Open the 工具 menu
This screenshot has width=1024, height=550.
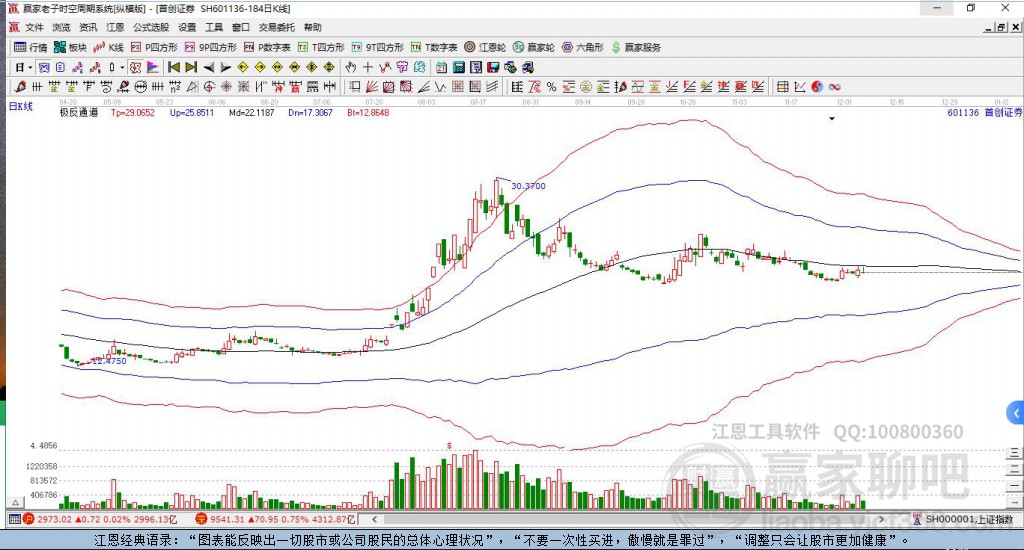(x=214, y=27)
